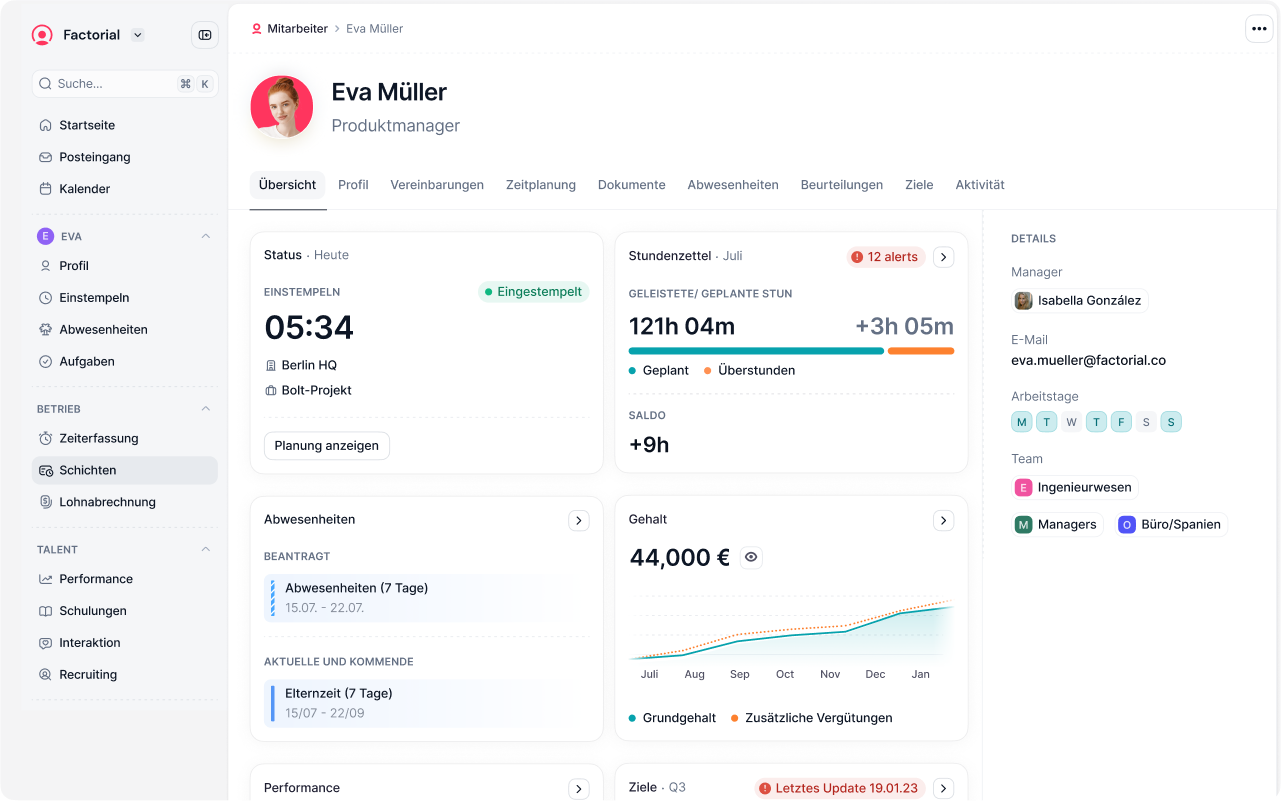
Task: Collapse the EVA sidebar section
Action: pos(206,237)
